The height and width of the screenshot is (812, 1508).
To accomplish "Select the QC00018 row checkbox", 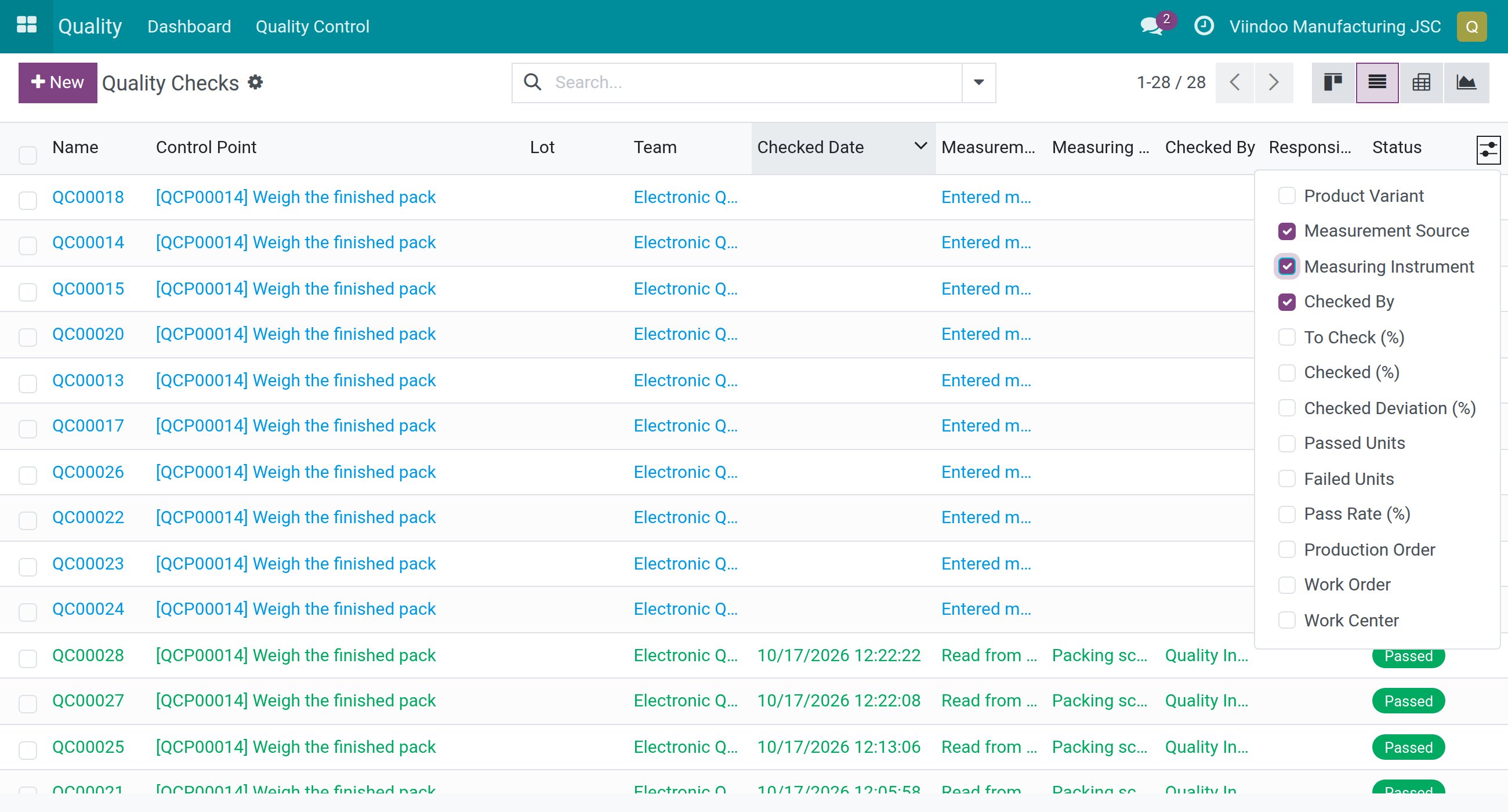I will point(27,200).
